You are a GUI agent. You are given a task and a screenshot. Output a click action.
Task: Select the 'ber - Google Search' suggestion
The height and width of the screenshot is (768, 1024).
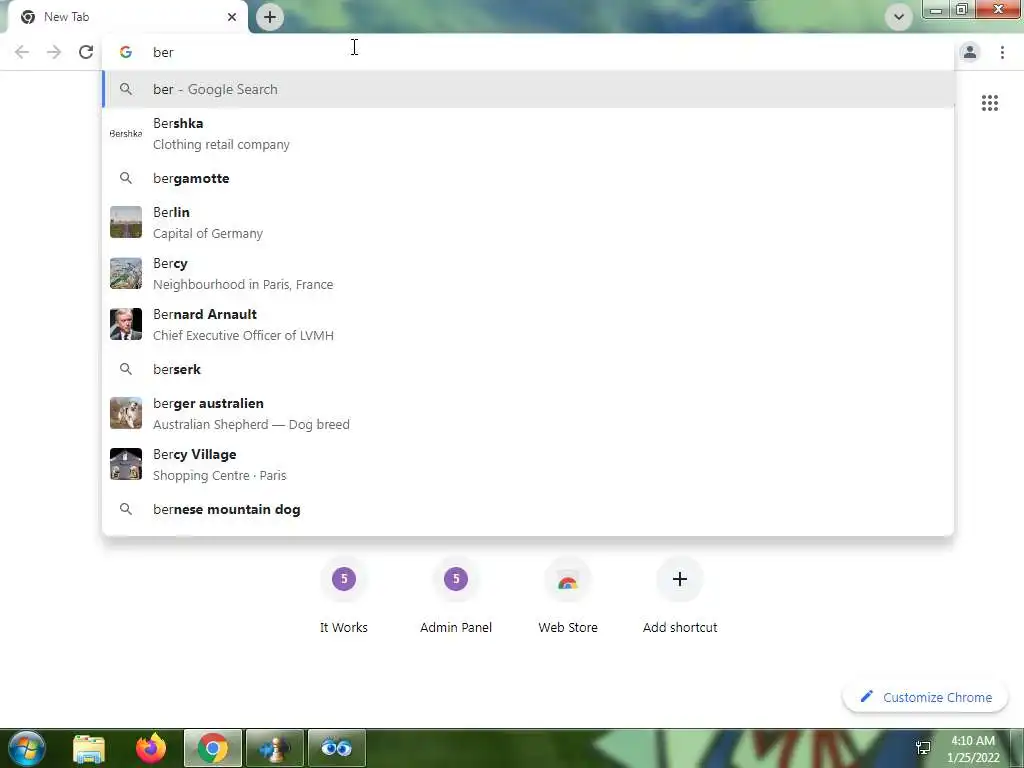click(529, 89)
